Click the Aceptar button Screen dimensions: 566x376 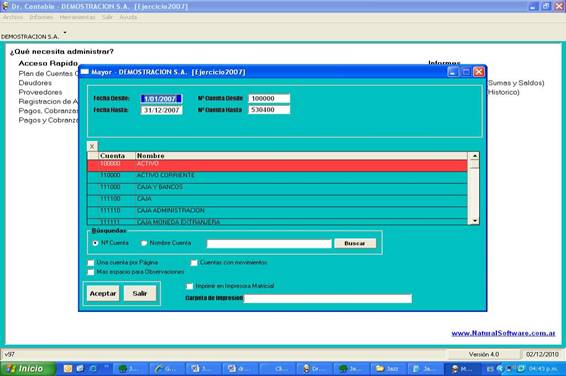pos(103,293)
